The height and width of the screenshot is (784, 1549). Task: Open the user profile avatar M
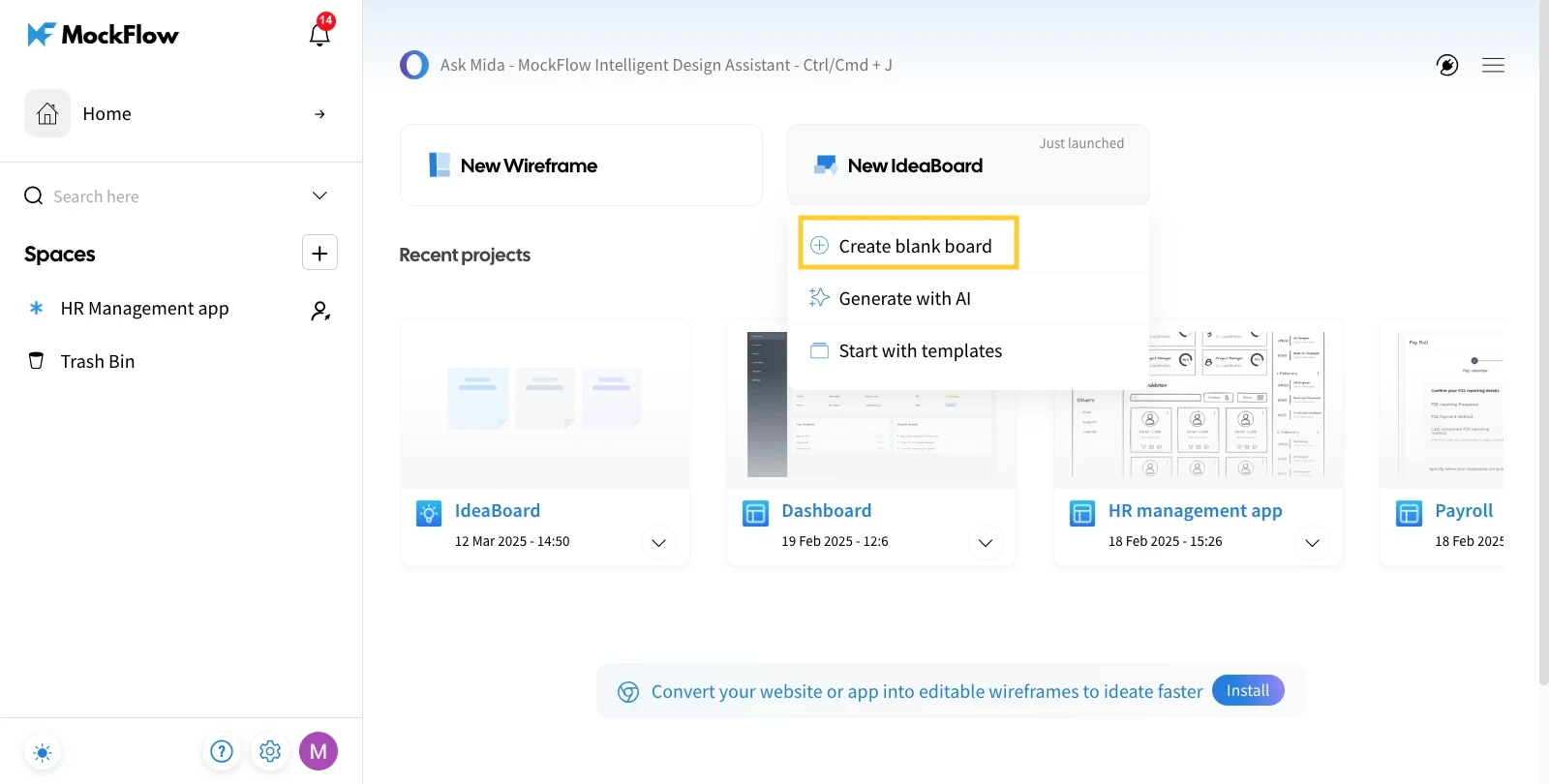pos(319,751)
